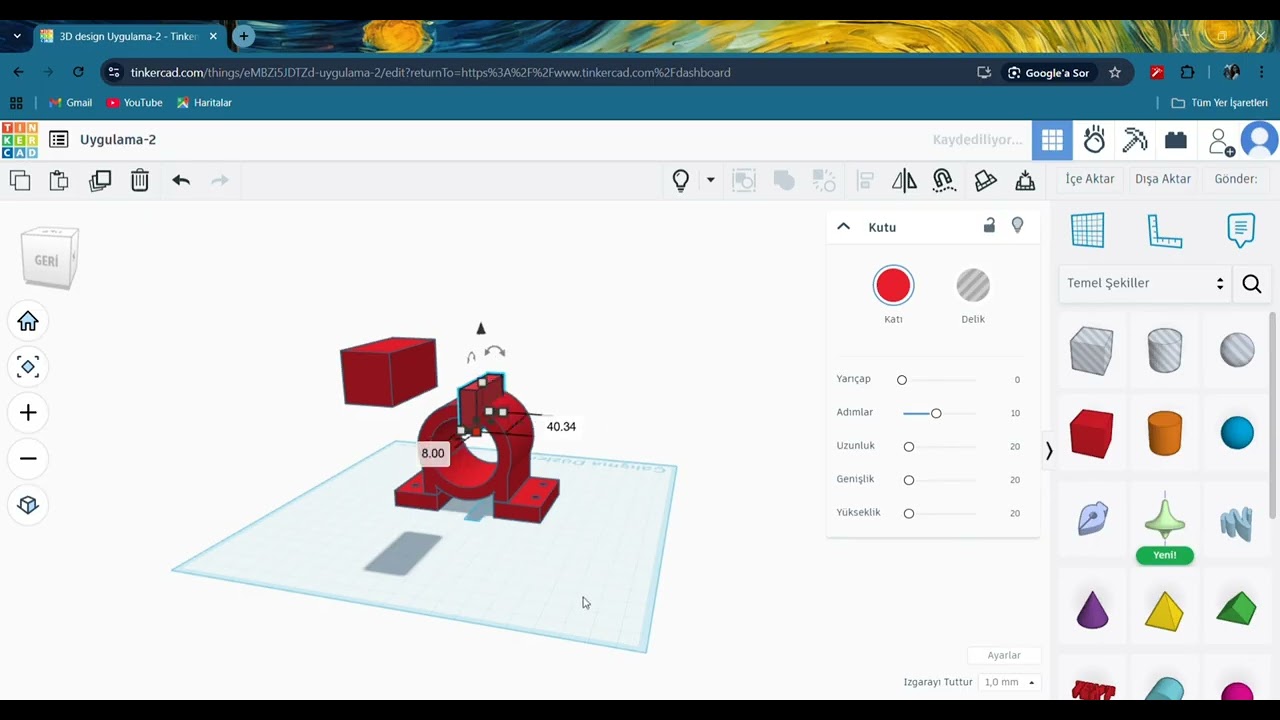The image size is (1280, 720).
Task: Delete the selected shape with trash icon
Action: click(140, 180)
